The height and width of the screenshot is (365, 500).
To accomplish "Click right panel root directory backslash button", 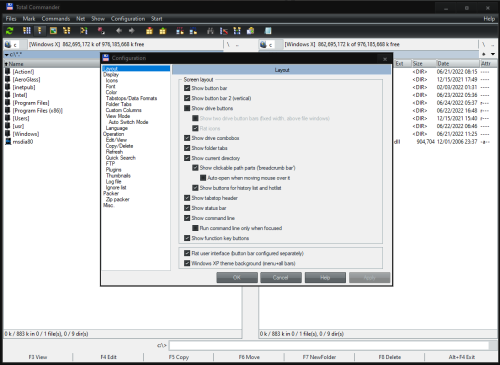I will (x=484, y=44).
